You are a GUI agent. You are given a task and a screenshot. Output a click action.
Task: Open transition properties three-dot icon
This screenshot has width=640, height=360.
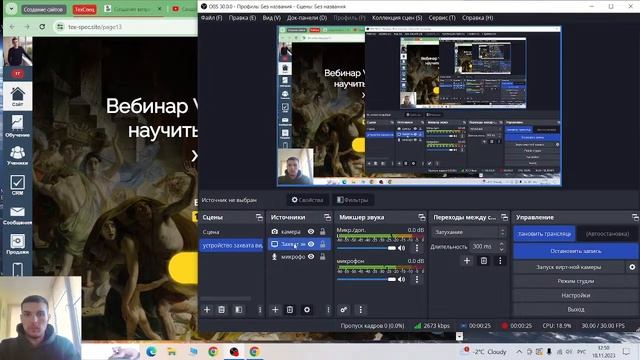tap(500, 260)
